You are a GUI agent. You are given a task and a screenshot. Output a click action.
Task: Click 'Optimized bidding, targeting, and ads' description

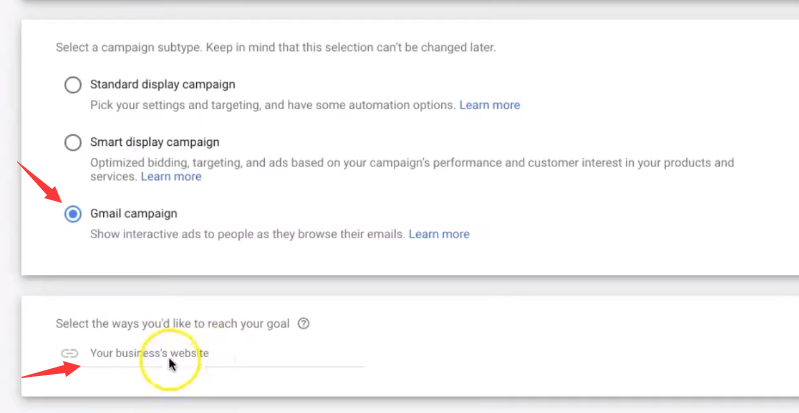[412, 169]
